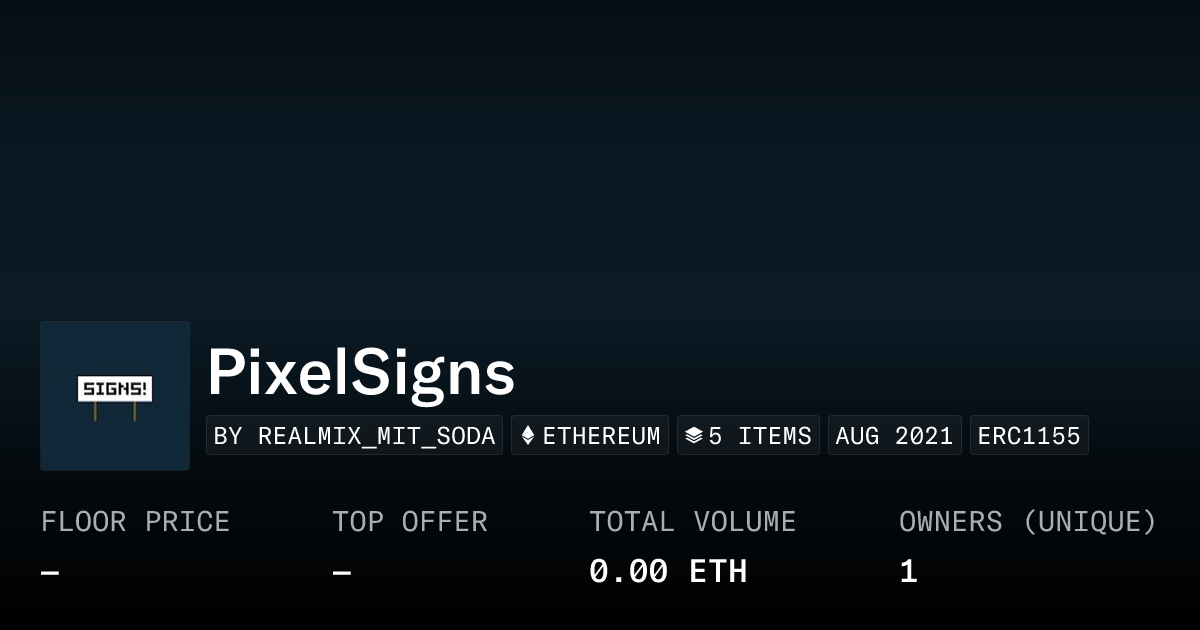Click the ETHEREUM chain label text

[601, 436]
